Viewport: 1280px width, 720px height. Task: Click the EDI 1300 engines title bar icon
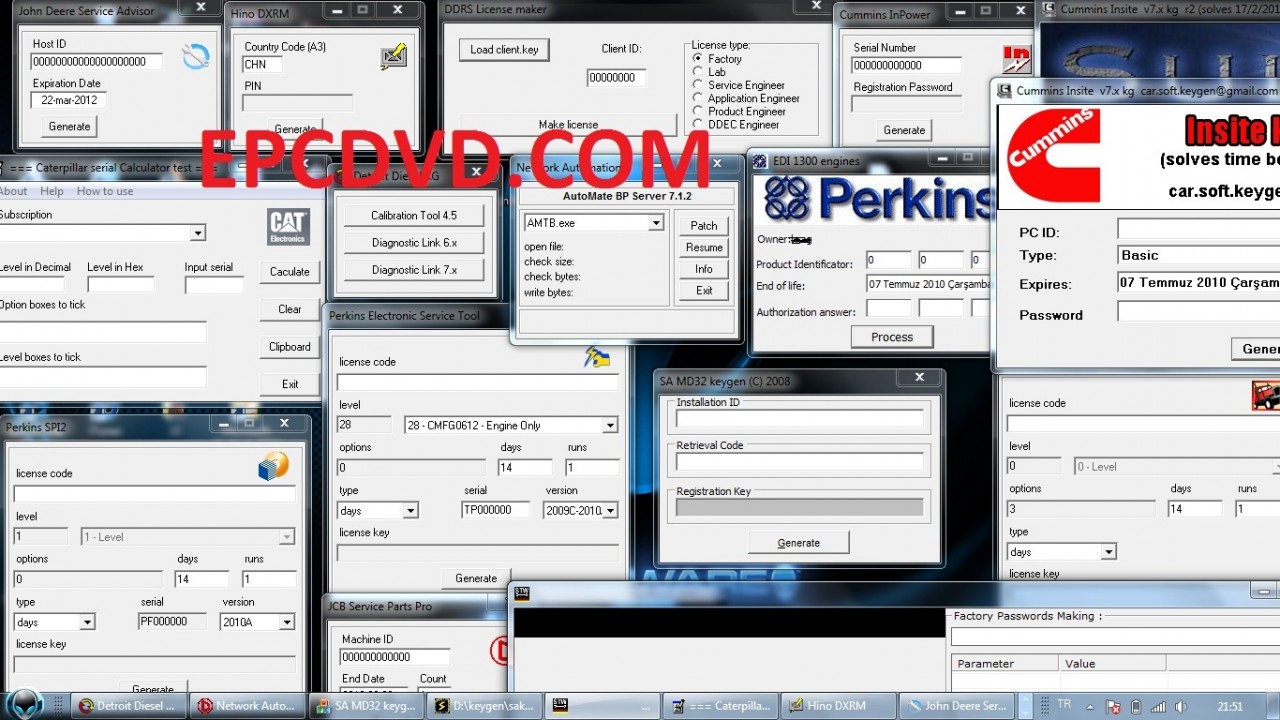759,161
